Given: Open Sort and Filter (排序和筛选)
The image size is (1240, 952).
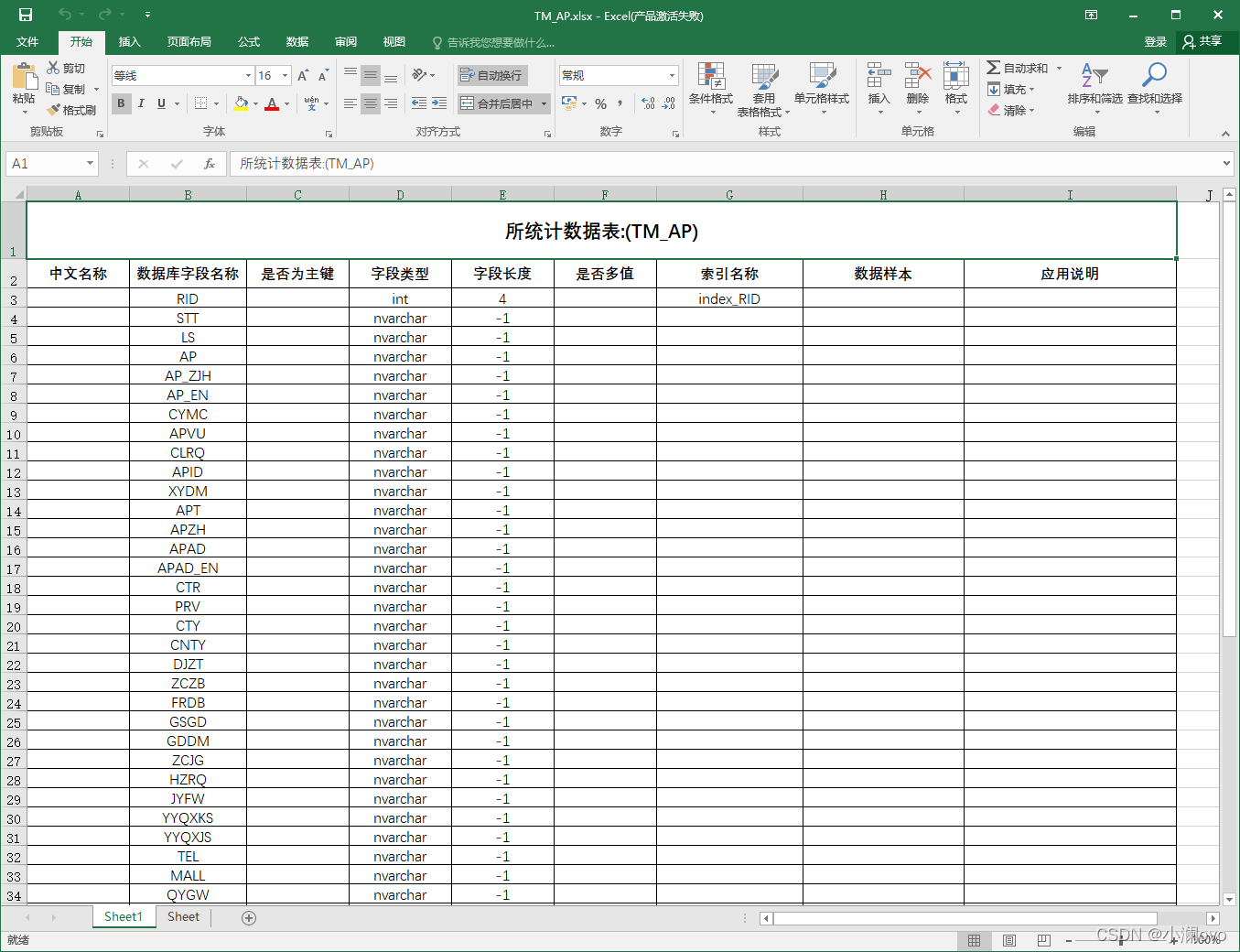Looking at the screenshot, I should point(1094,88).
